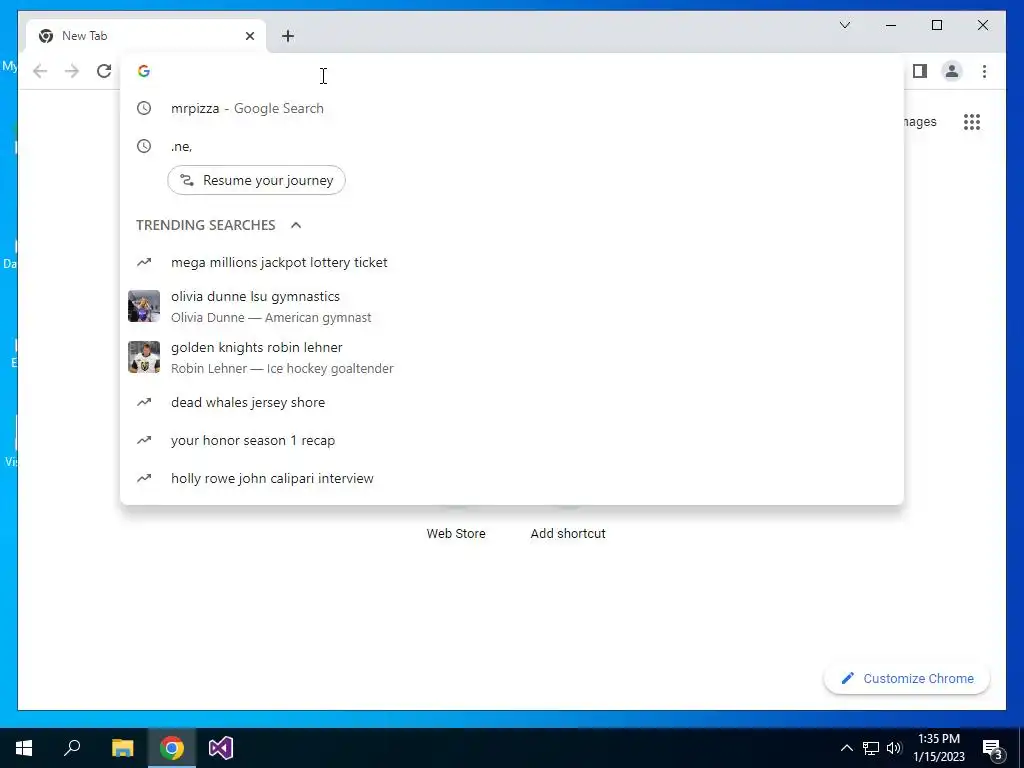Click trending icon beside dead whales
Viewport: 1024px width, 768px height.
coord(144,402)
